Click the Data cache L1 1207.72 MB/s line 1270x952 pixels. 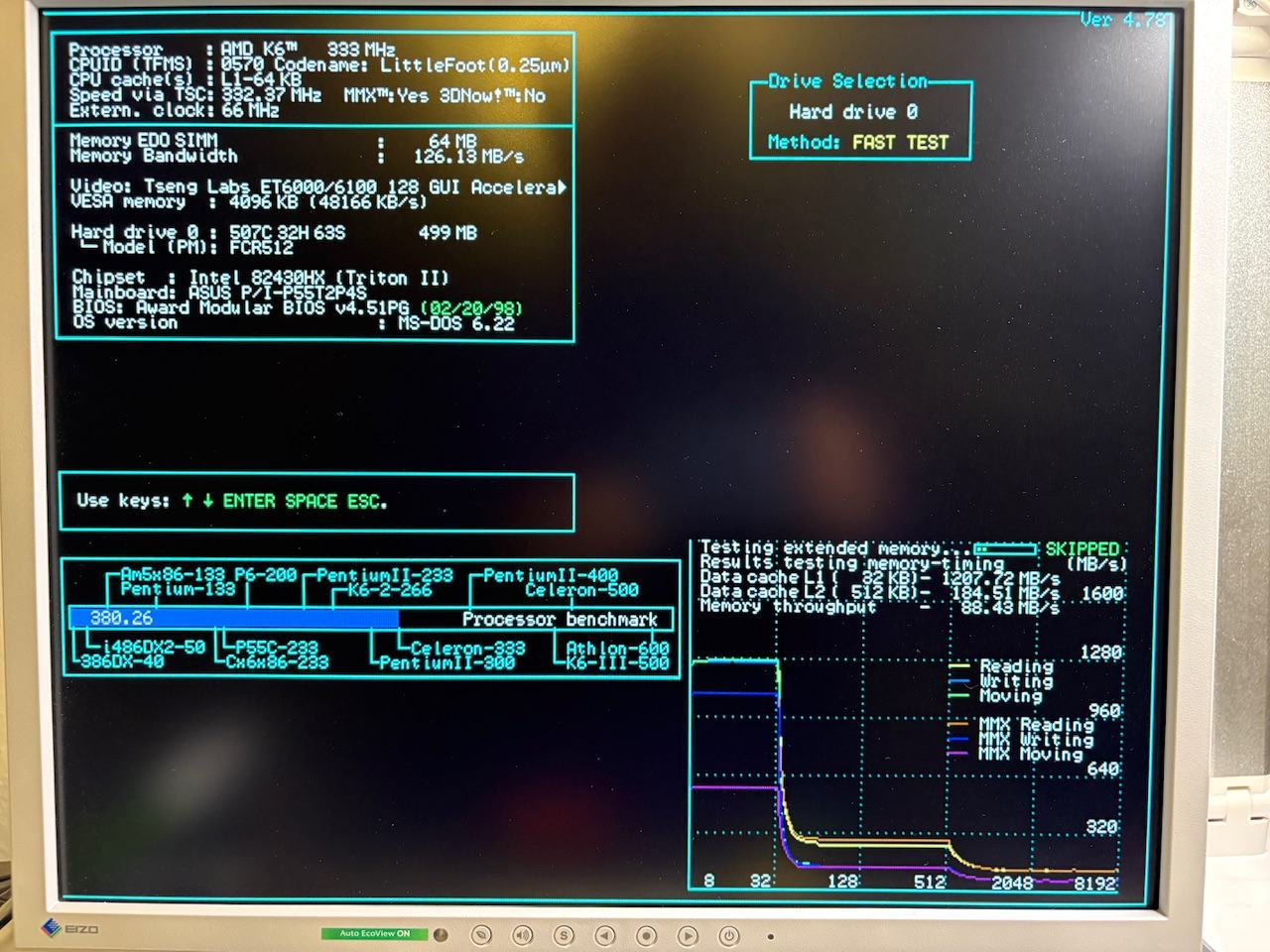[x=879, y=577]
